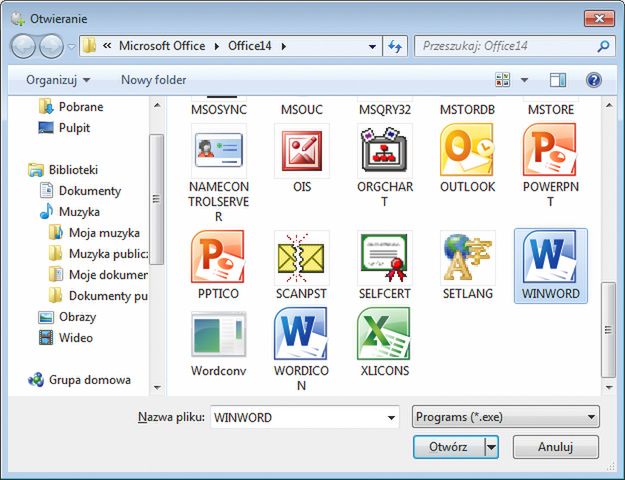This screenshot has height=480, width=625.
Task: Open the Programs (*.exe) file type dropdown
Action: coord(505,417)
